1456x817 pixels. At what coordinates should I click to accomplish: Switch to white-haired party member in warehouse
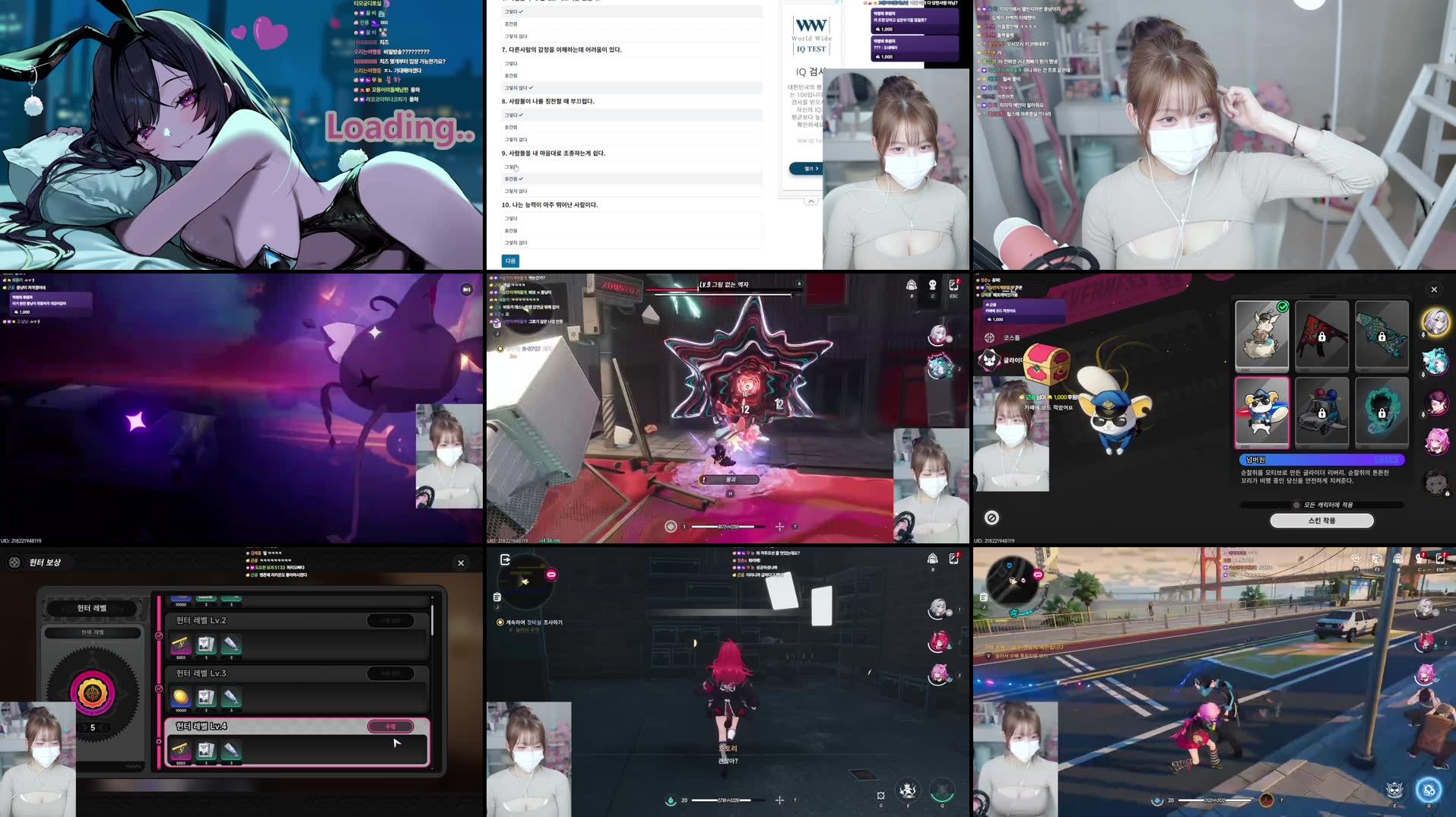938,609
